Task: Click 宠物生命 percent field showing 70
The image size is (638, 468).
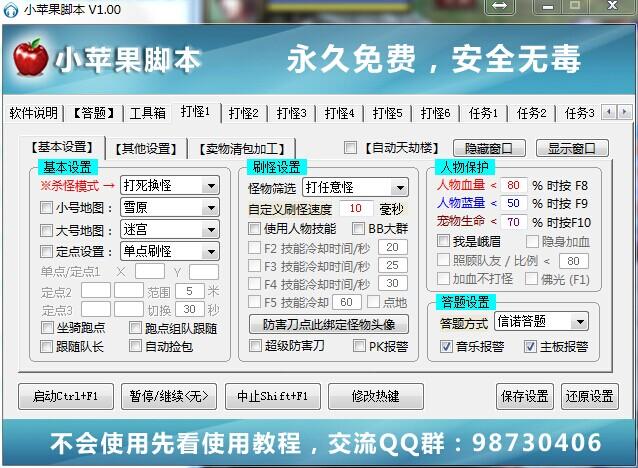Action: (x=513, y=222)
